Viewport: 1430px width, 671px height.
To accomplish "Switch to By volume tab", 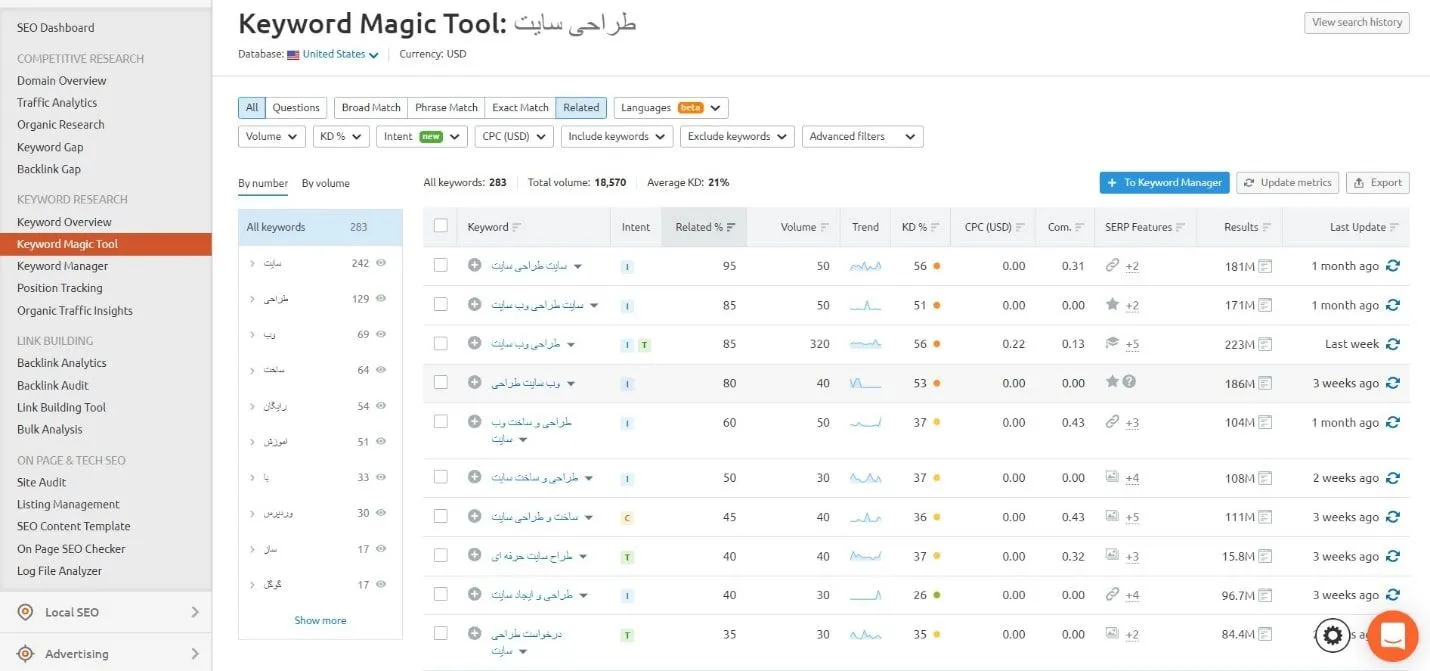I will 326,183.
